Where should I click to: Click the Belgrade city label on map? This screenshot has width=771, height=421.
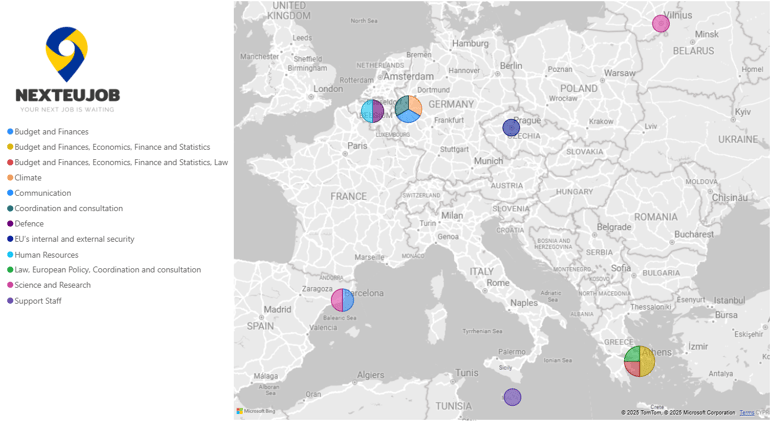pyautogui.click(x=614, y=227)
